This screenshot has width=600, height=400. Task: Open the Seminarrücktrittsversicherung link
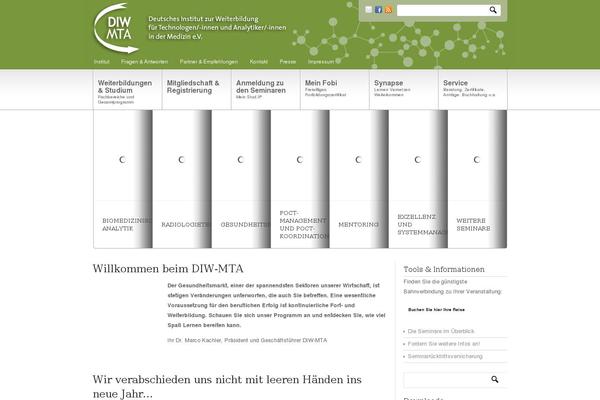pos(445,356)
